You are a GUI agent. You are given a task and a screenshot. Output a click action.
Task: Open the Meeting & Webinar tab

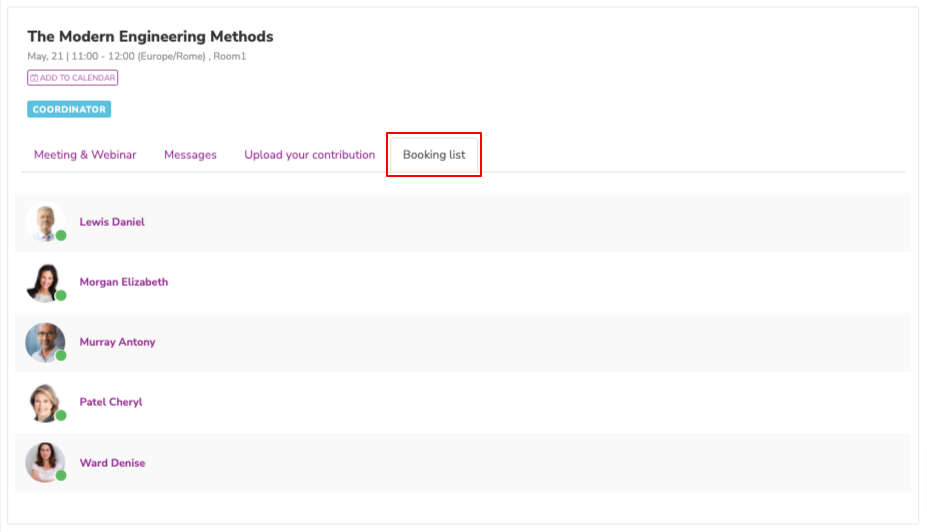click(x=85, y=155)
